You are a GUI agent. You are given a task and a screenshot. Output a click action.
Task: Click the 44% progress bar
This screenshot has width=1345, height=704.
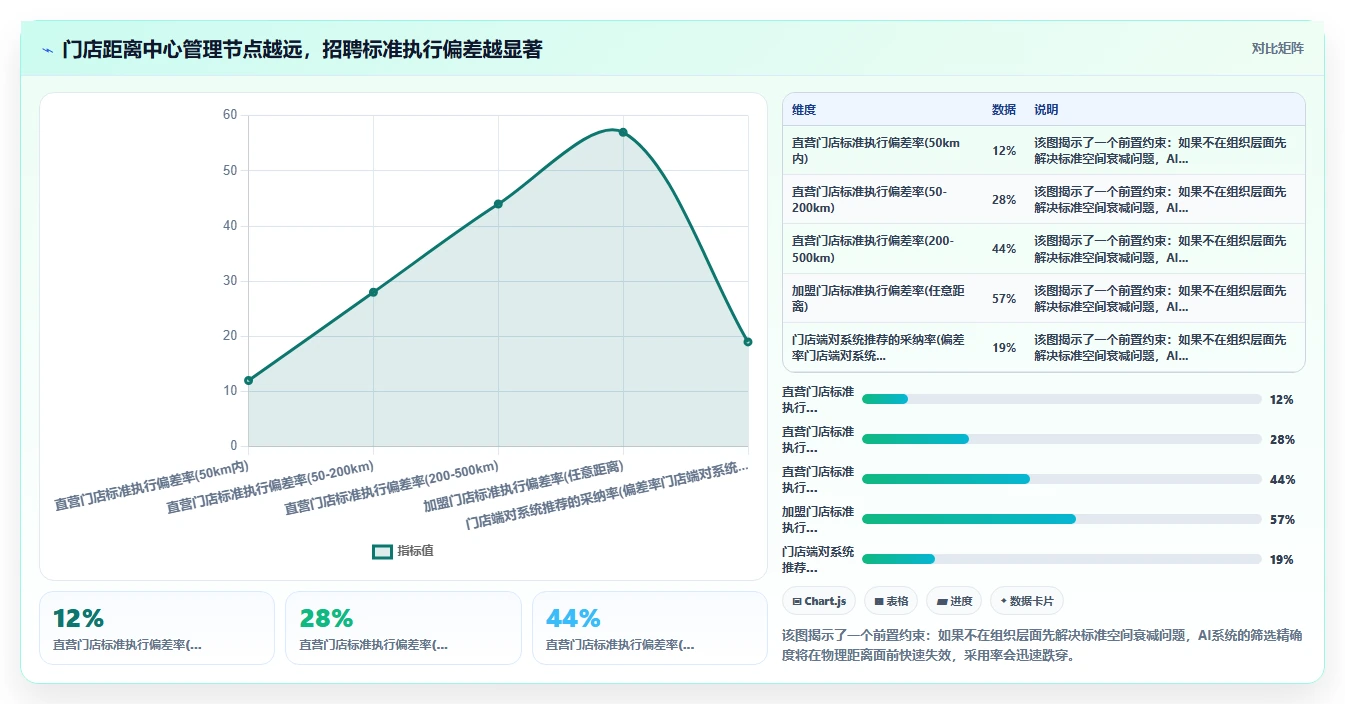click(1062, 479)
